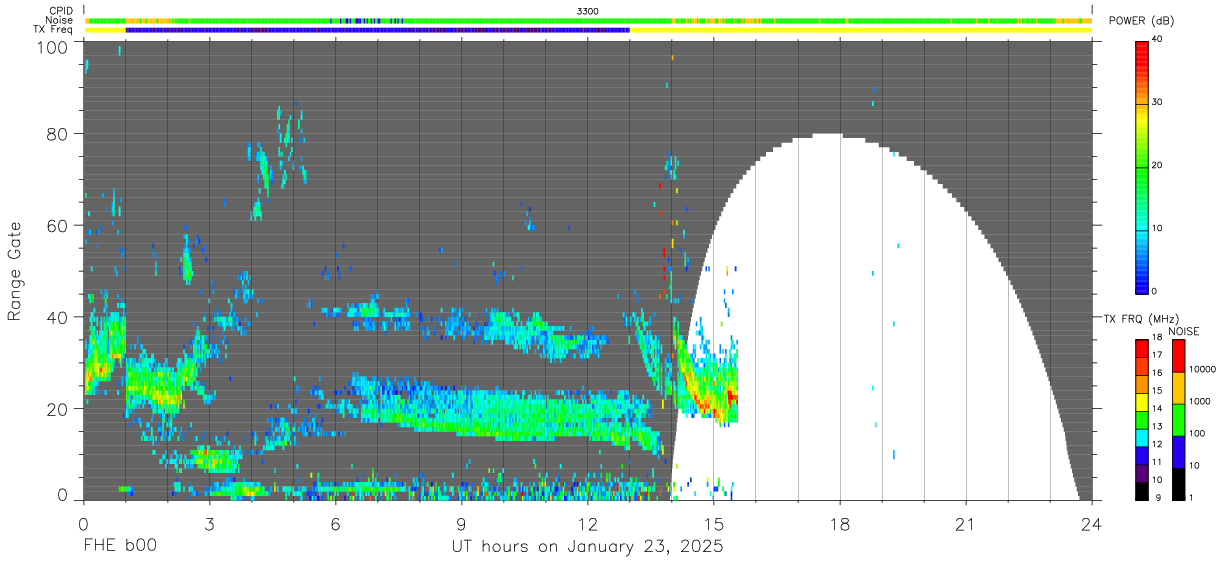Click the 10000 tick on NOISE scale
Viewport: 1228px width, 567px height.
coord(1203,370)
